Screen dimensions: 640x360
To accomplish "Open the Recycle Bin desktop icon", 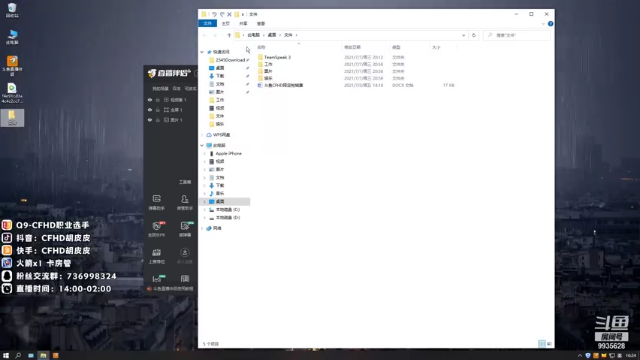I will coord(12,10).
